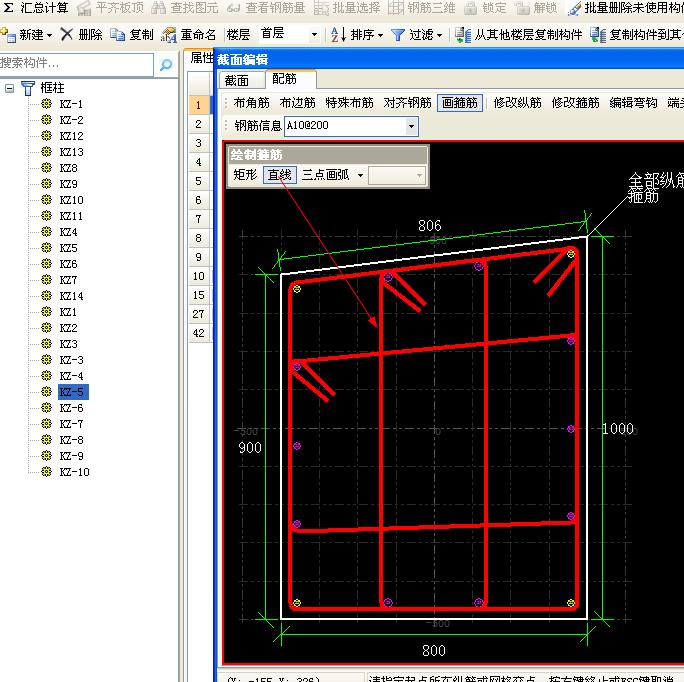The width and height of the screenshot is (684, 682).
Task: Click the 锁定 lock icon
Action: coord(470,8)
